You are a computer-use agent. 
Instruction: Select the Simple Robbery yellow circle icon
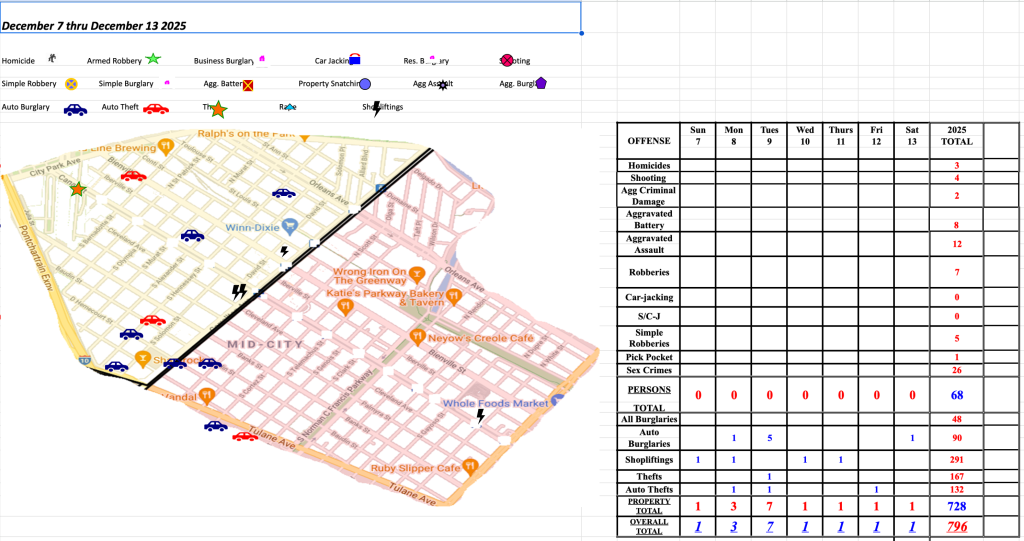tap(72, 84)
